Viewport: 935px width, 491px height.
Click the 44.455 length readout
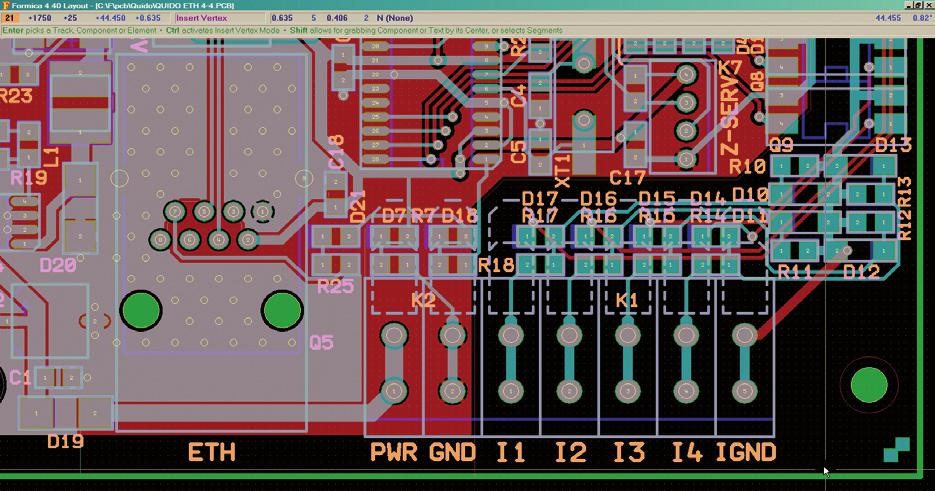pos(888,18)
